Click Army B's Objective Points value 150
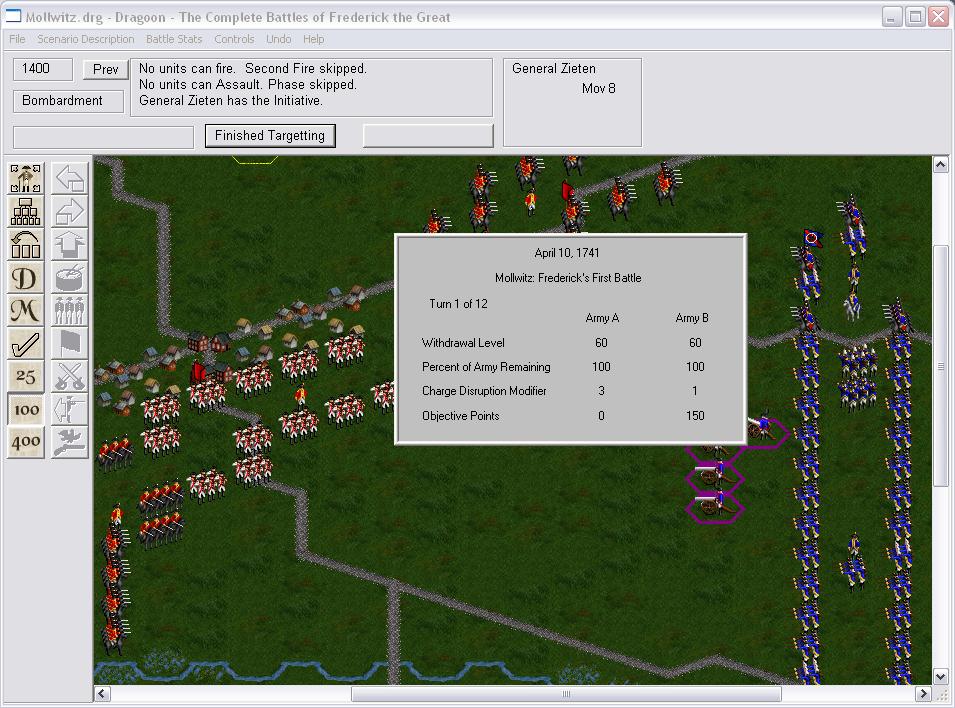The image size is (955, 708). 695,416
